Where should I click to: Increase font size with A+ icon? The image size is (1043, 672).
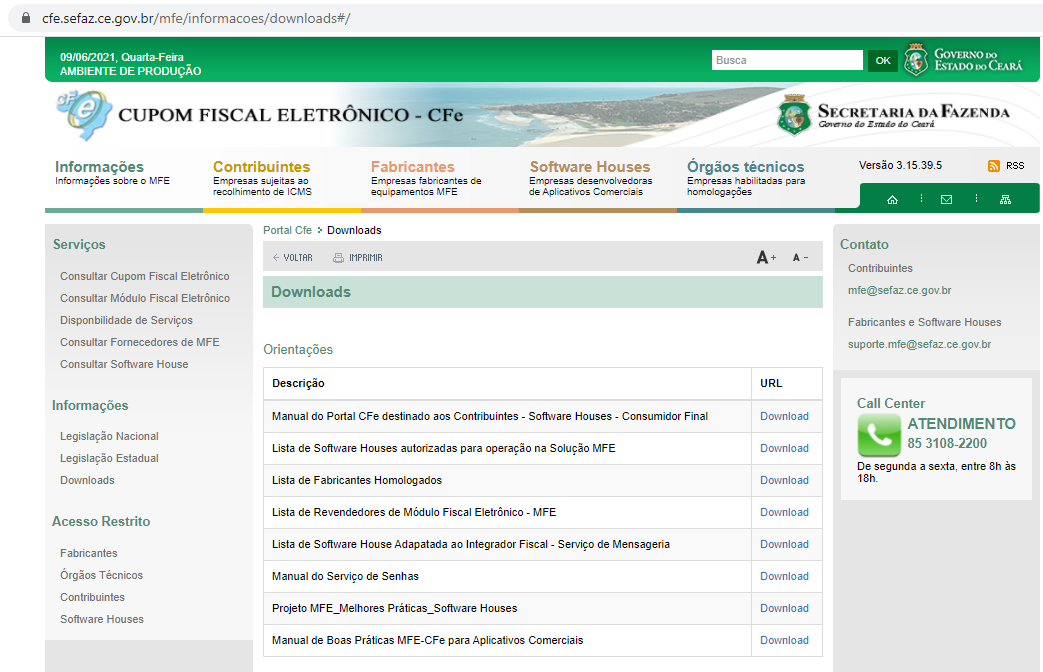click(x=766, y=257)
